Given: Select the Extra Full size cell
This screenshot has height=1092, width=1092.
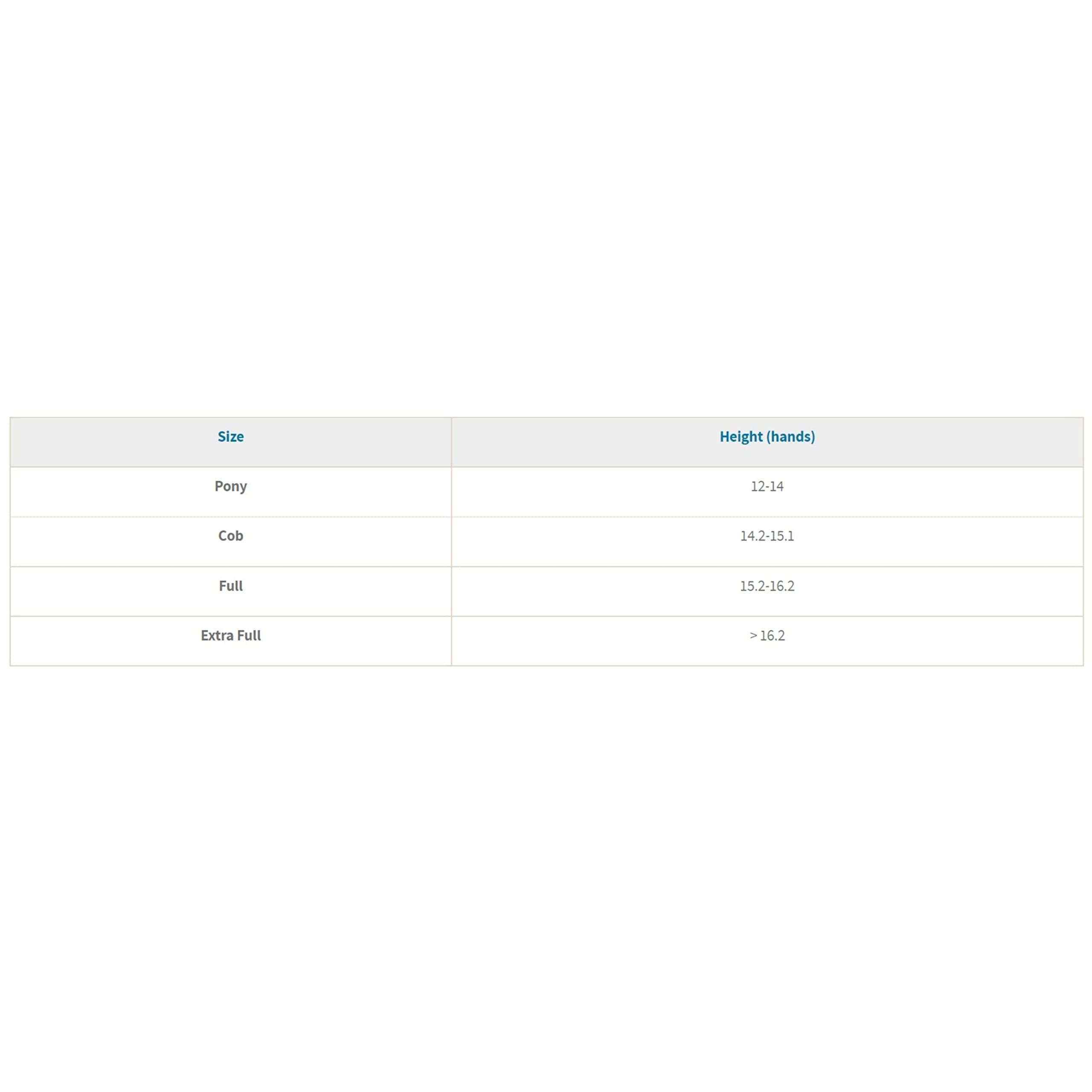Looking at the screenshot, I should tap(231, 635).
